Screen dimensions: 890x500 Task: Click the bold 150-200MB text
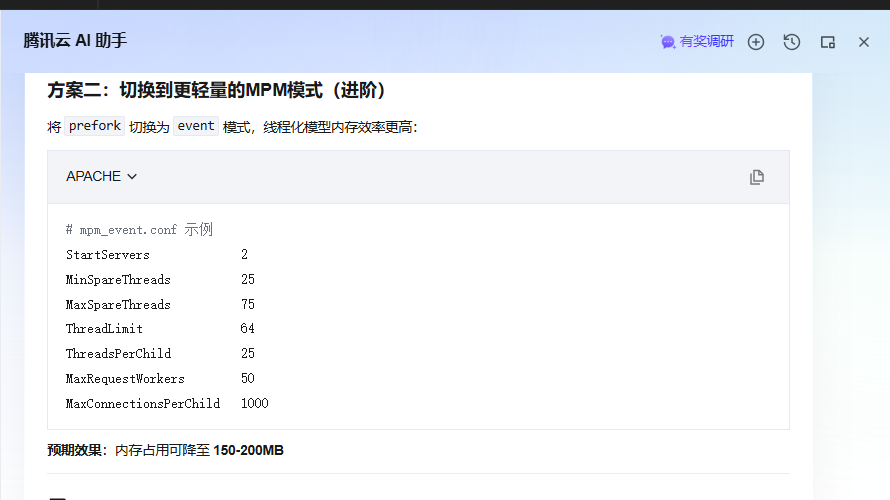pos(248,451)
